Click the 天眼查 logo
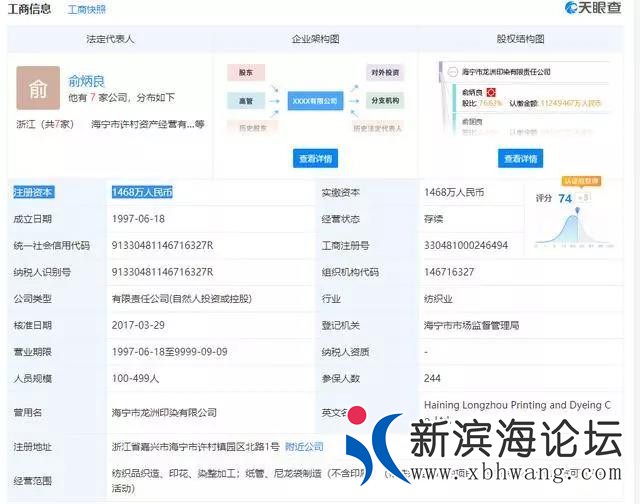The height and width of the screenshot is (504, 640). click(593, 8)
